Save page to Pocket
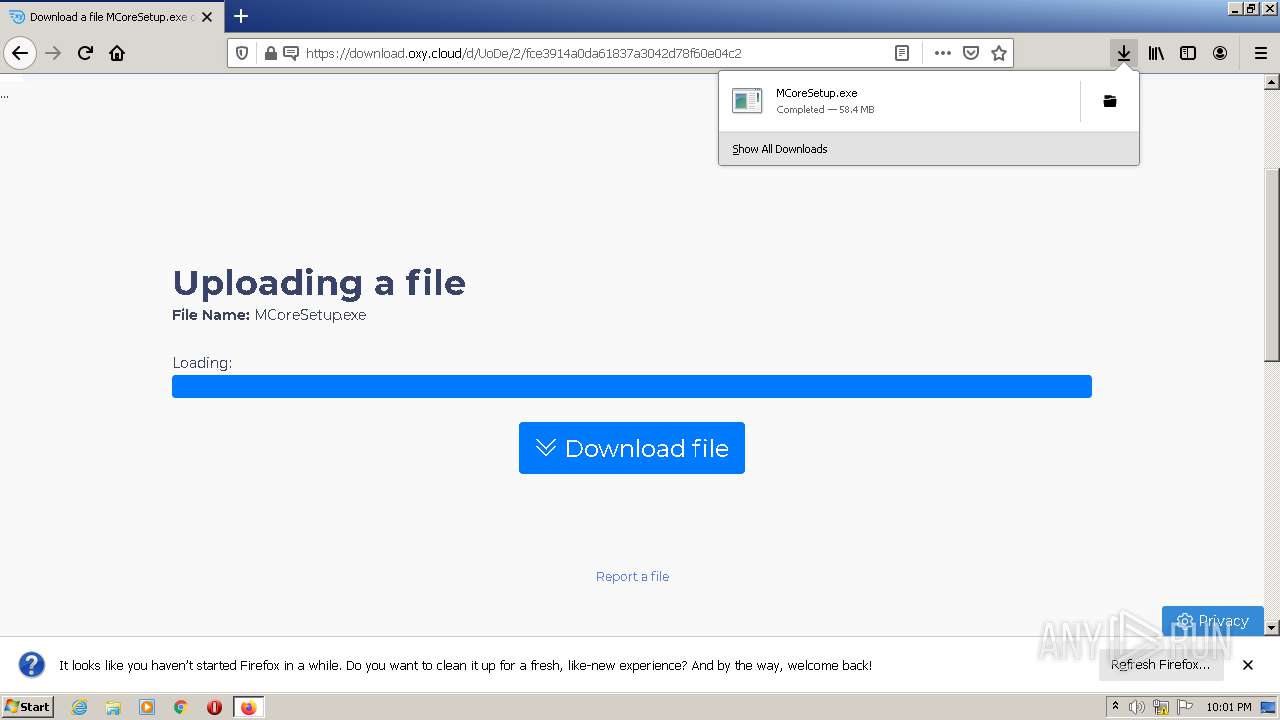This screenshot has width=1280, height=720. coord(970,53)
